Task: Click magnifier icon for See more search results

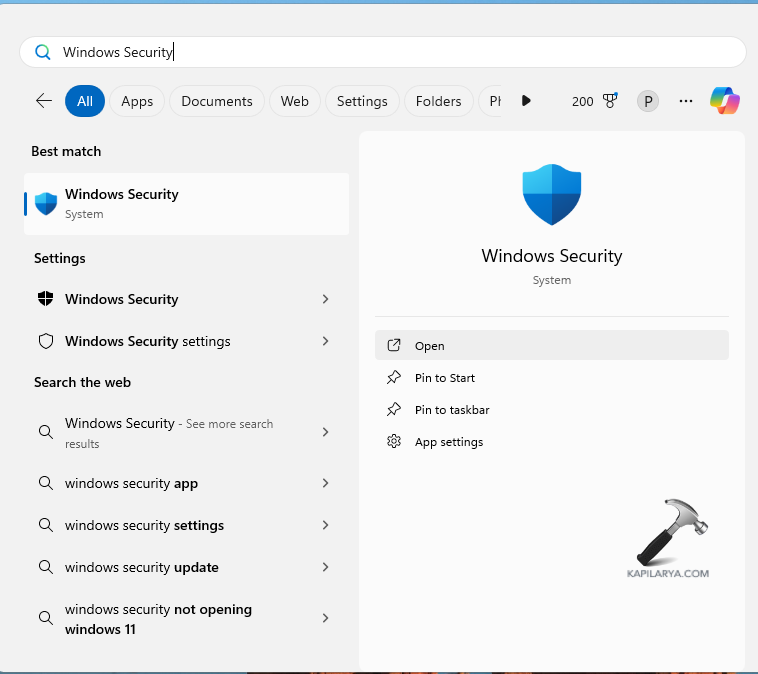Action: tap(45, 432)
